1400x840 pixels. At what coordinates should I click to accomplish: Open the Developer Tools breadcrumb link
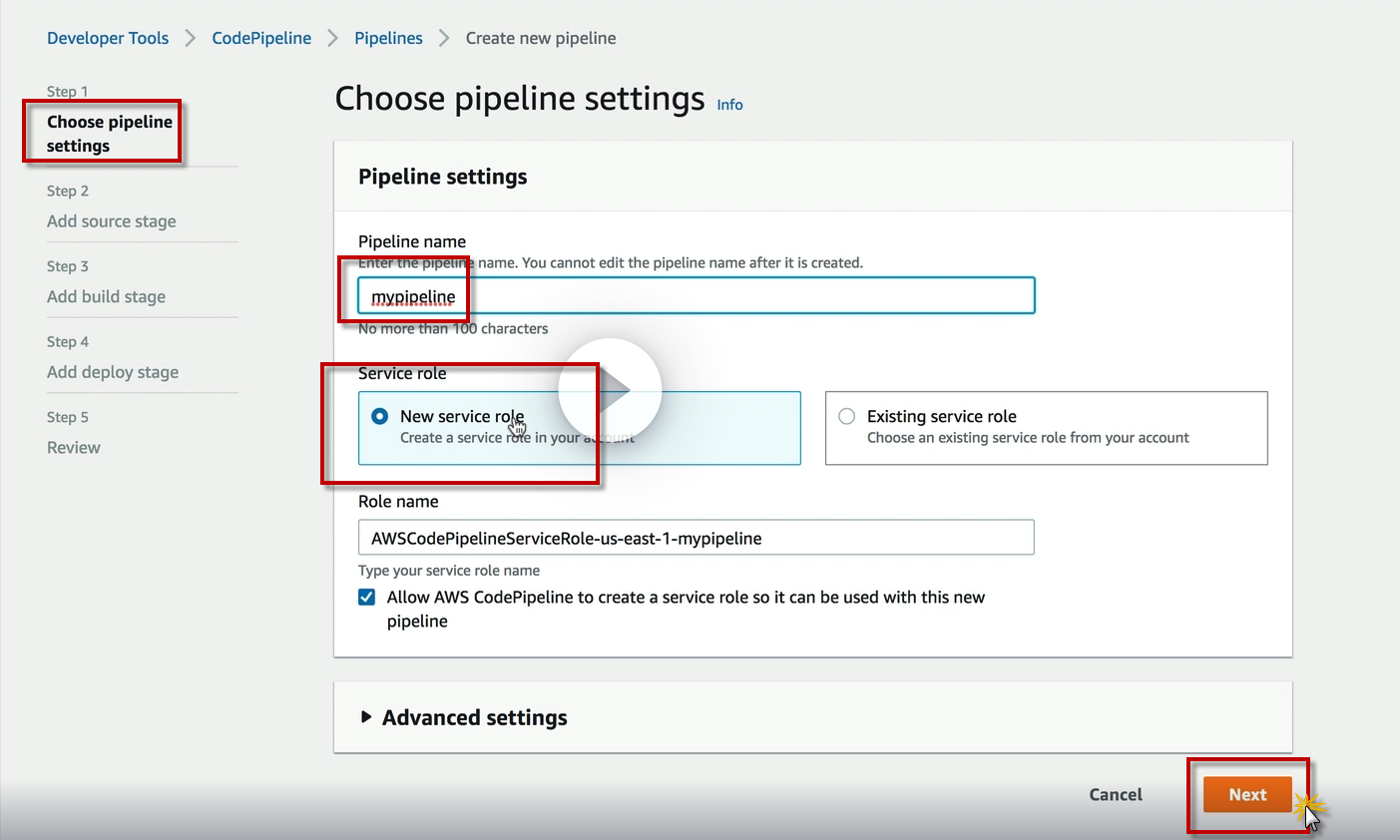108,38
